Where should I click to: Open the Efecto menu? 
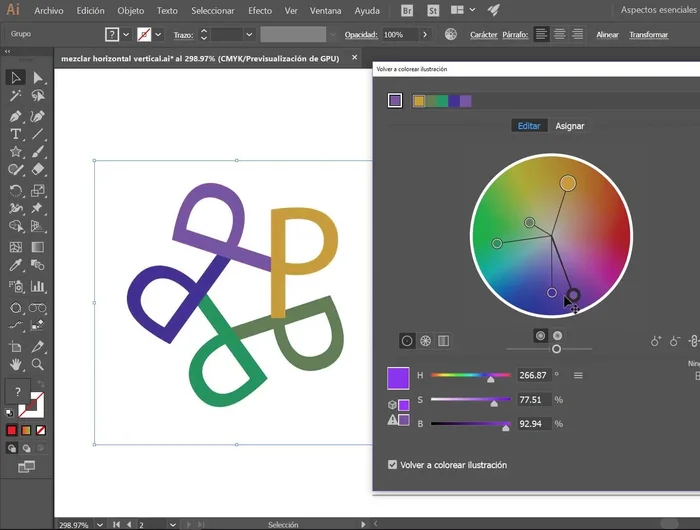pyautogui.click(x=259, y=11)
